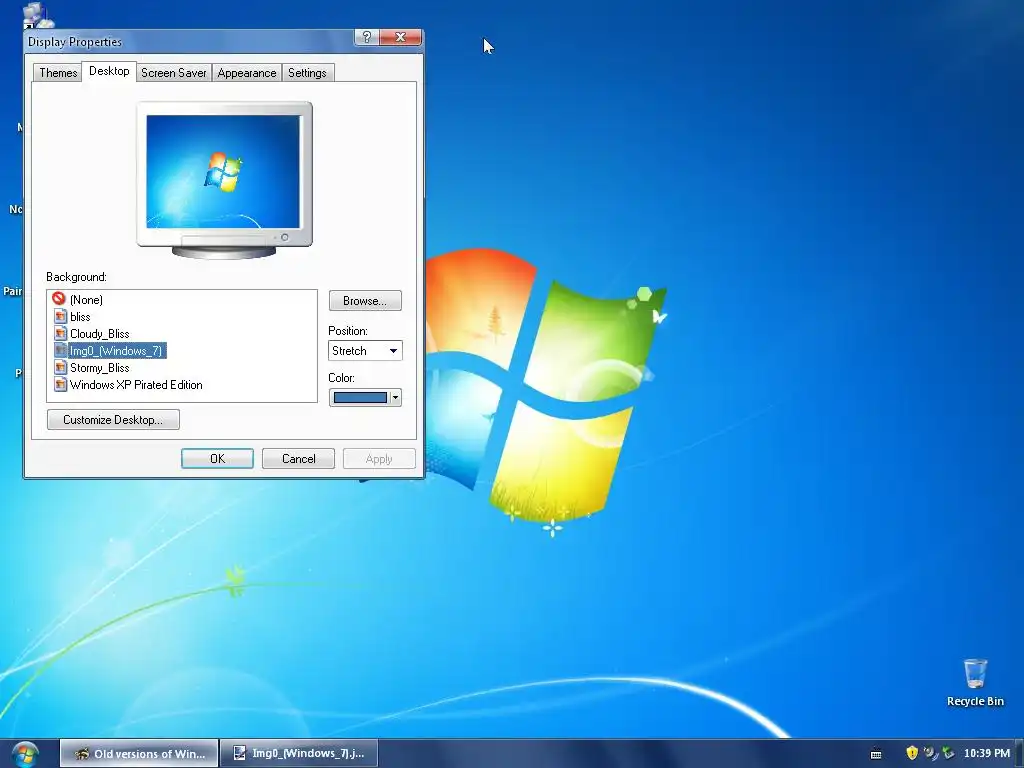
Task: Click the blue Color swatch
Action: 360,397
